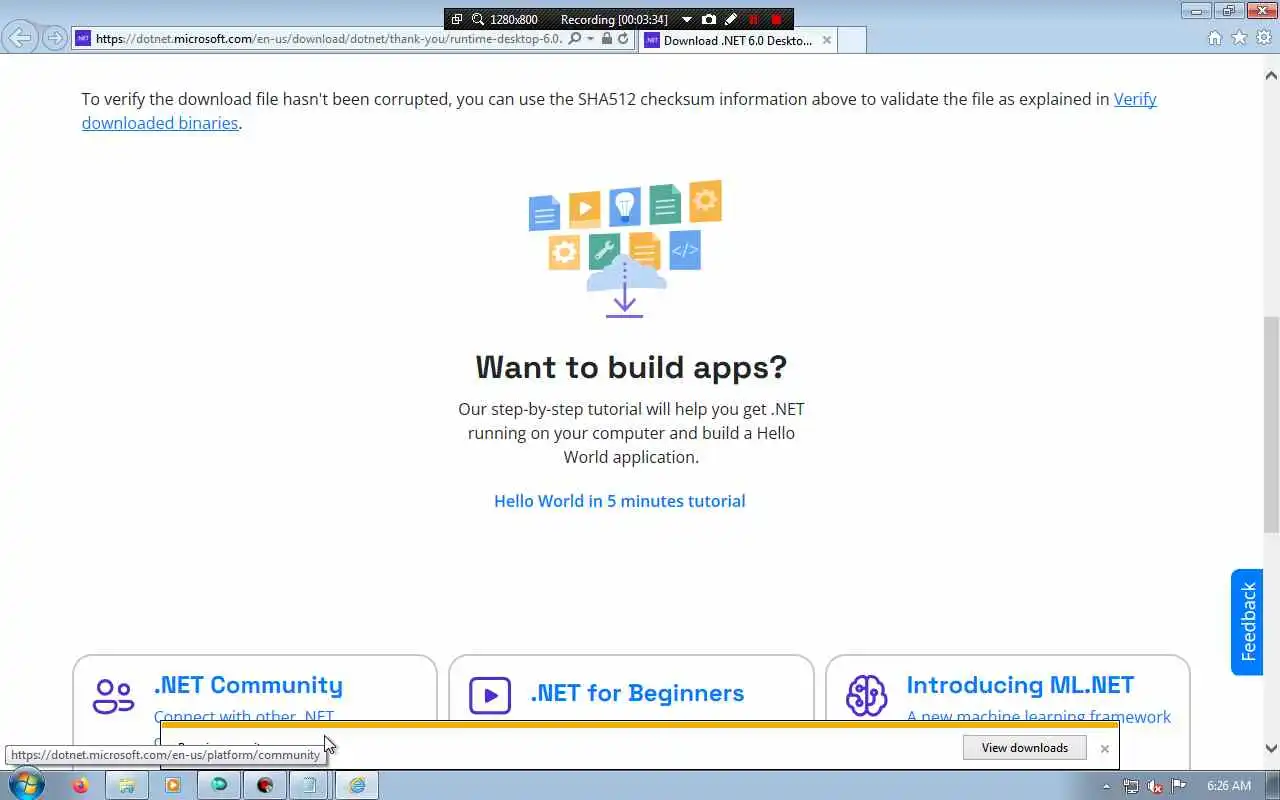Click View downloads in notification bar
Image resolution: width=1280 pixels, height=800 pixels.
(1024, 748)
